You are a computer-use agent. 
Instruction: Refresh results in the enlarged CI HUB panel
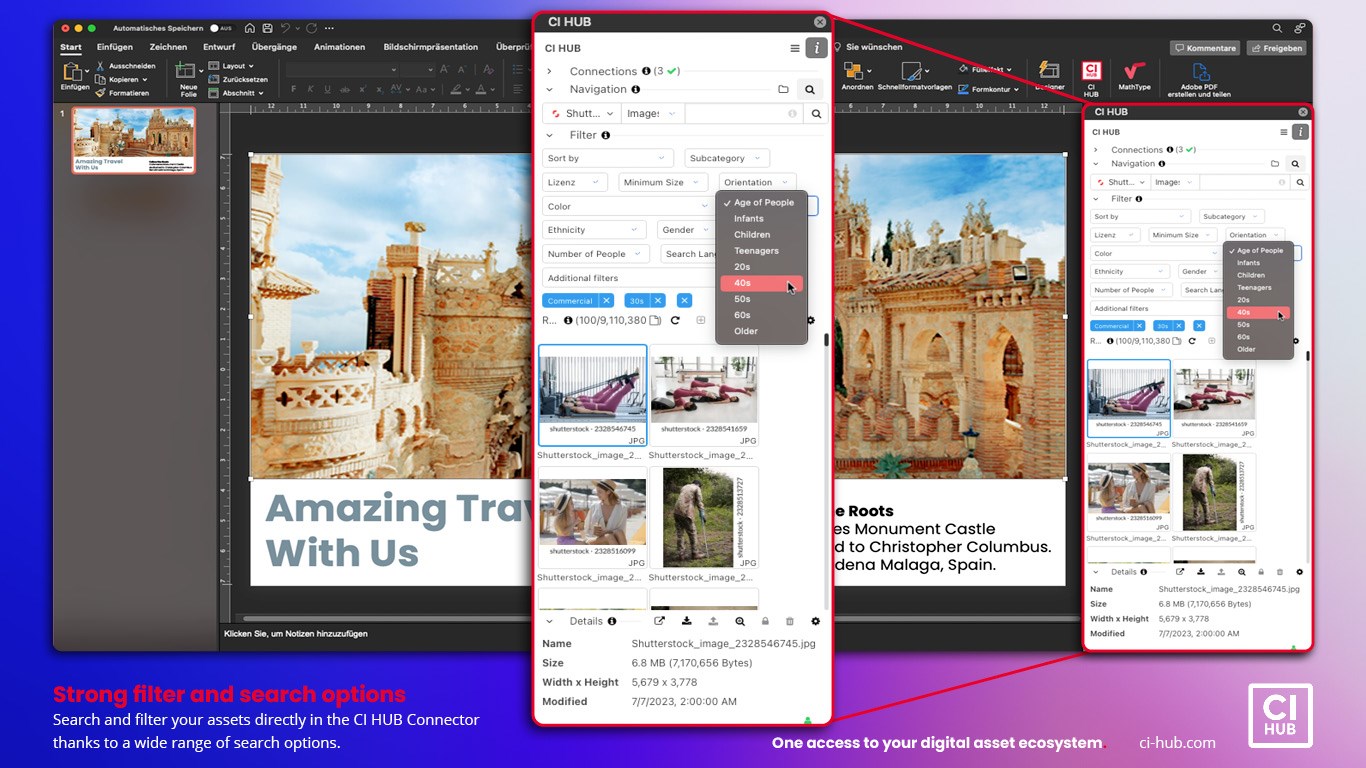[x=675, y=320]
